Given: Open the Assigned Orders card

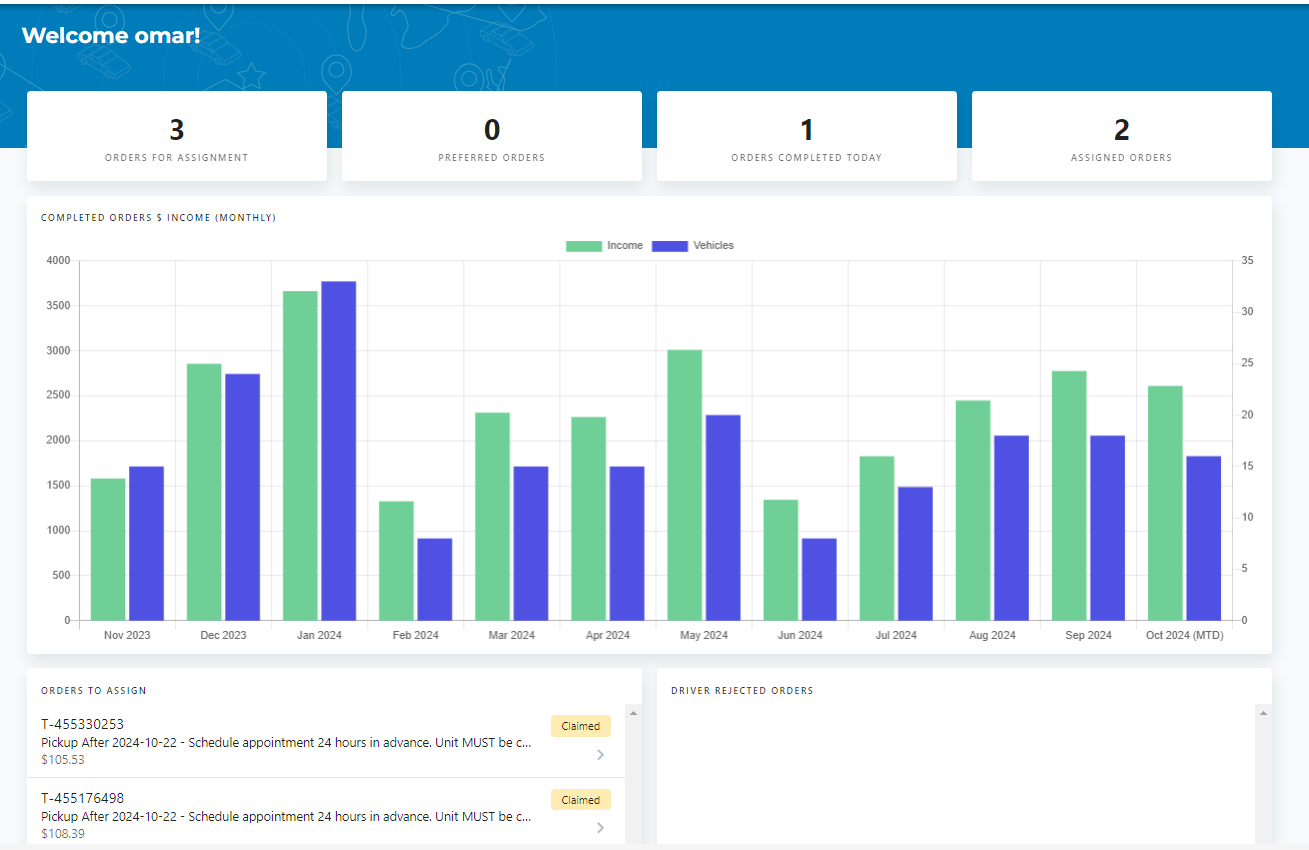Looking at the screenshot, I should [1122, 137].
